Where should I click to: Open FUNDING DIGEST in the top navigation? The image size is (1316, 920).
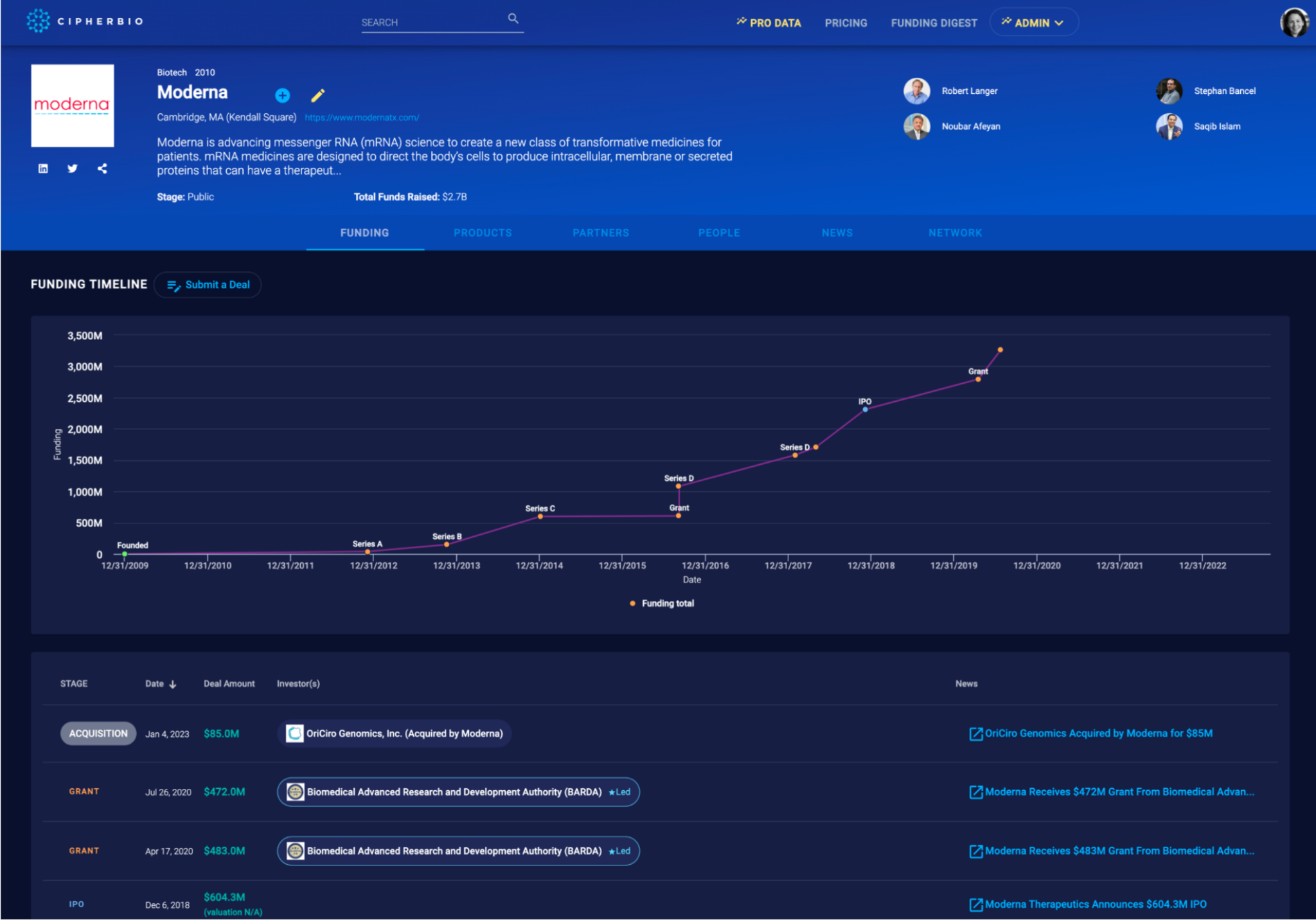tap(934, 23)
